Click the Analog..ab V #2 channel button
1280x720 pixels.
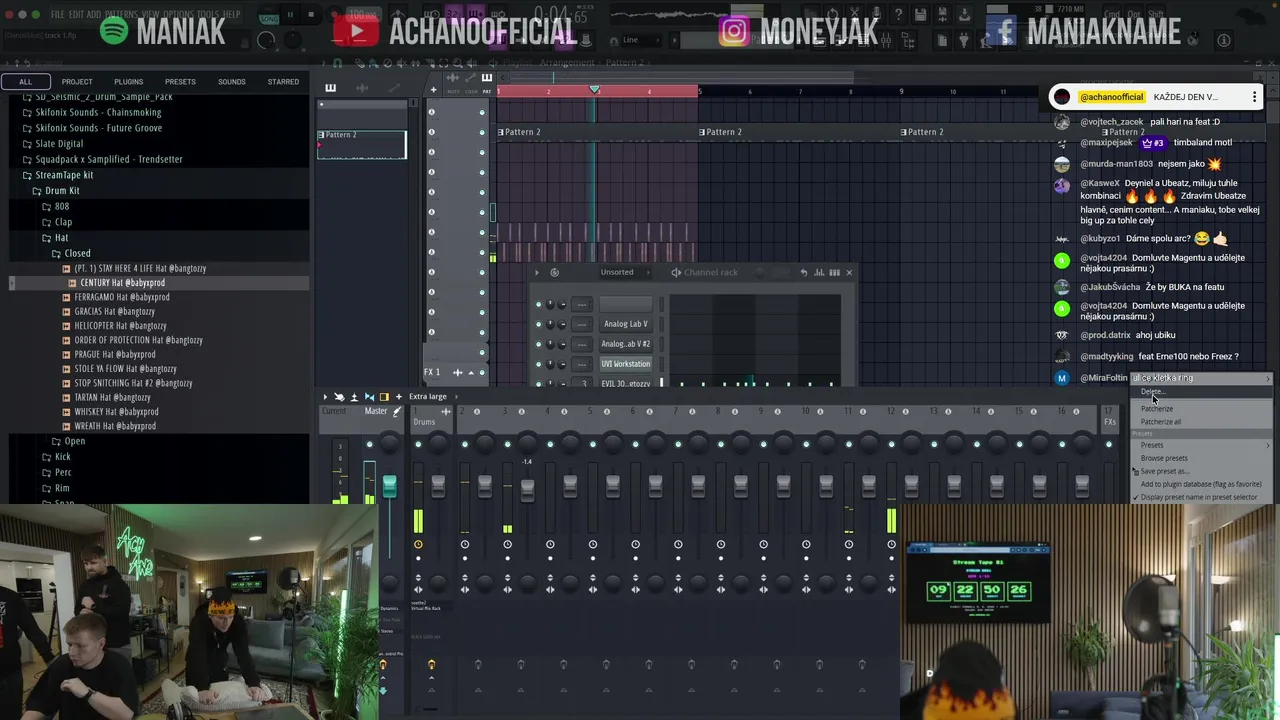point(625,344)
